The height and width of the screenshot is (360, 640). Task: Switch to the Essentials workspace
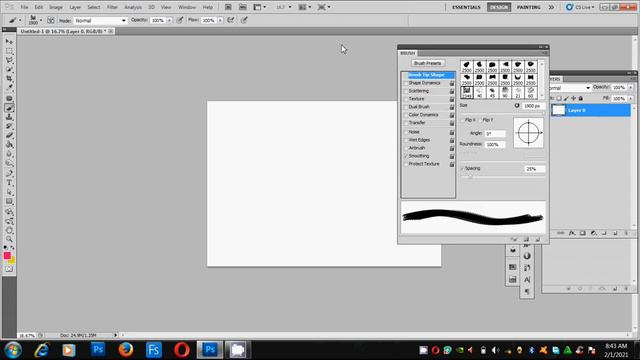point(466,7)
